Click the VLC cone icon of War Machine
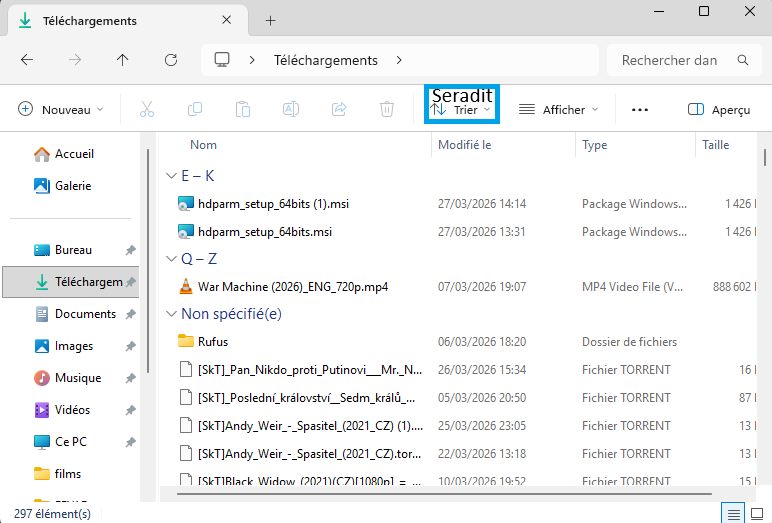 pos(186,286)
